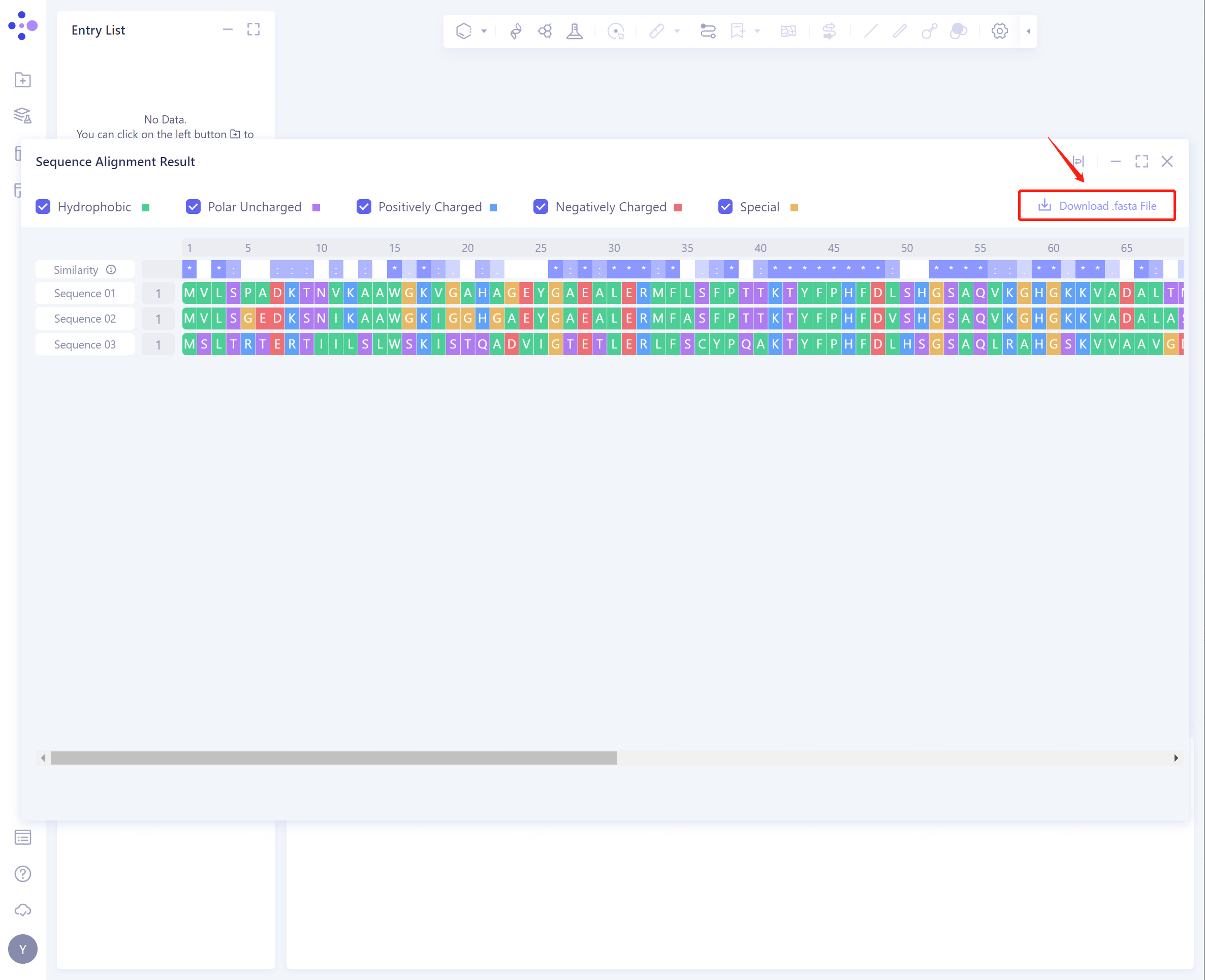Collapse the toolbar with the left arrow
Screen dimensions: 1205x980
click(x=1028, y=31)
